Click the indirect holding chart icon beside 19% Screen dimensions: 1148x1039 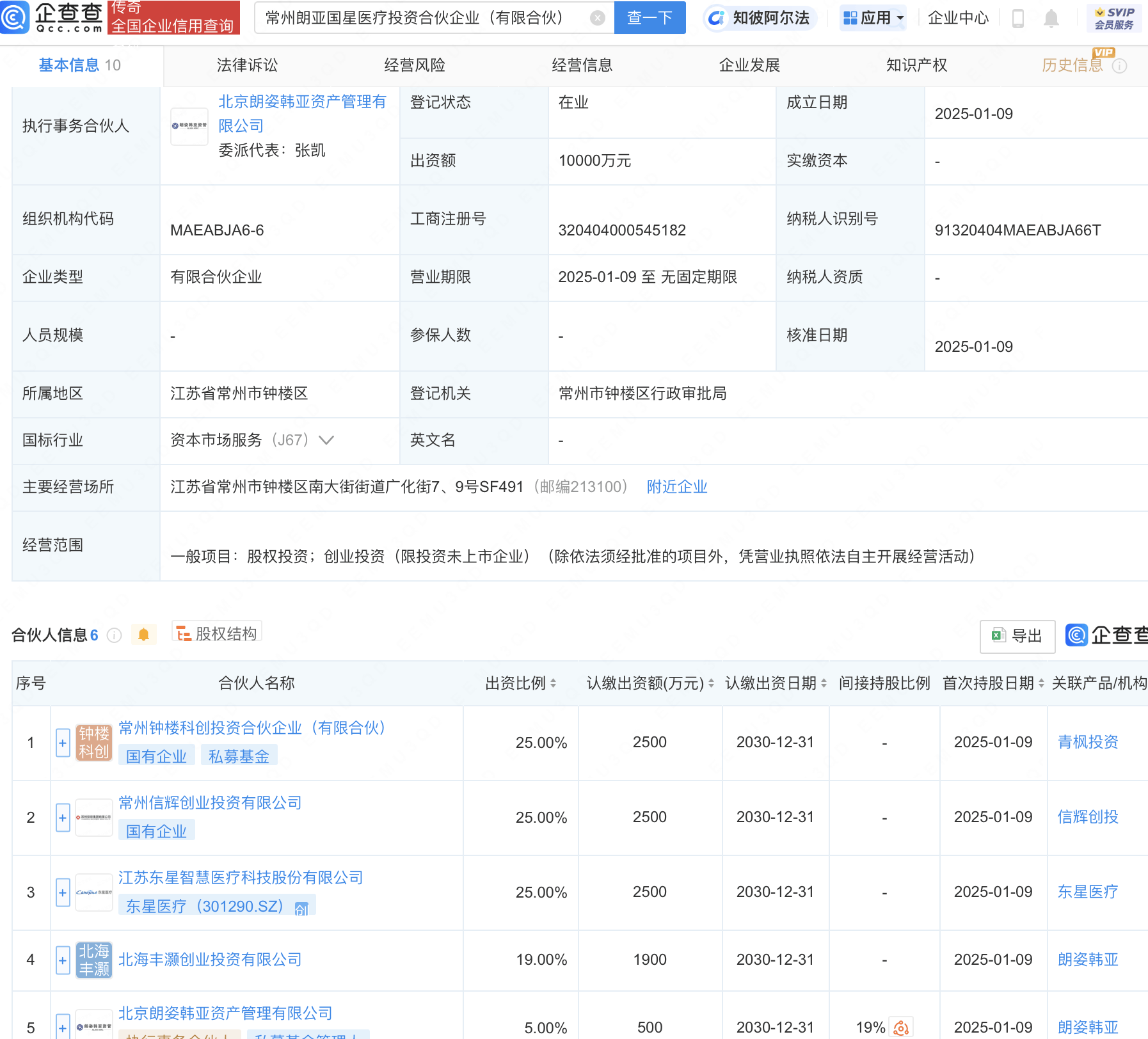click(901, 1027)
